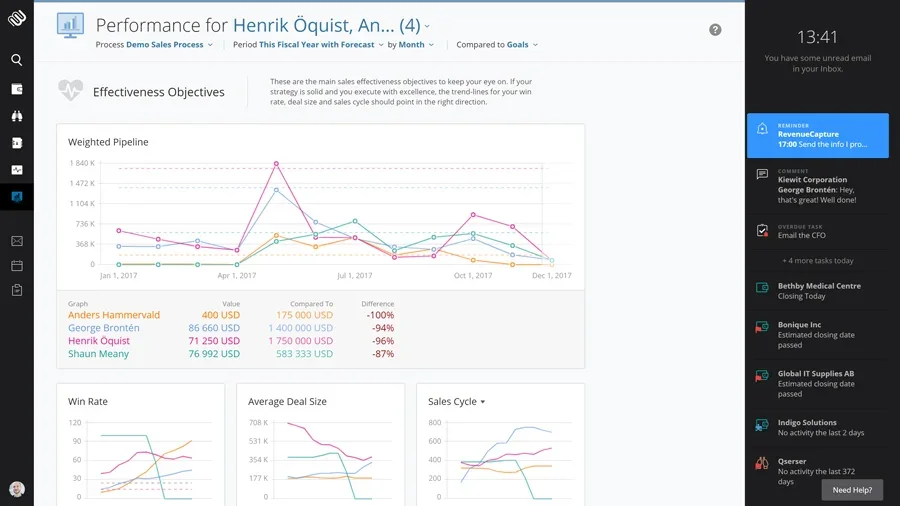Open the clipboard tasks sidebar icon

[17, 291]
